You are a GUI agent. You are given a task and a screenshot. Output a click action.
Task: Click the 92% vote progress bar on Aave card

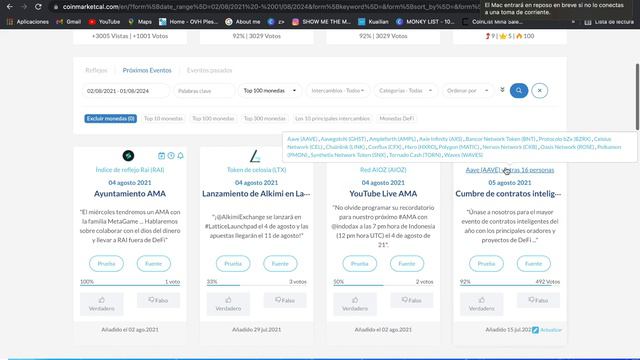(x=510, y=285)
